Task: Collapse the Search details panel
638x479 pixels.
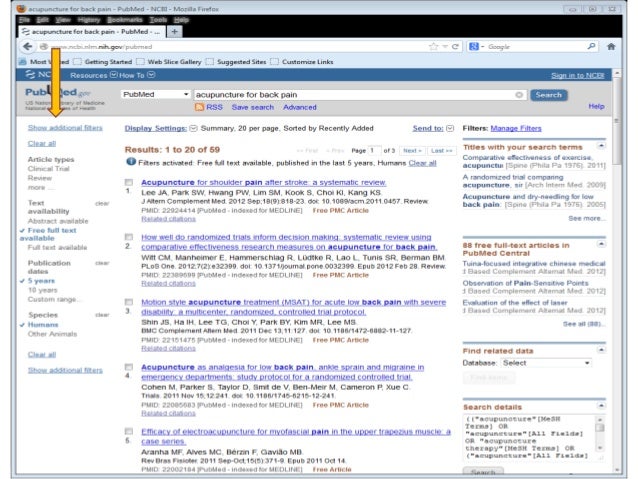Action: [601, 405]
